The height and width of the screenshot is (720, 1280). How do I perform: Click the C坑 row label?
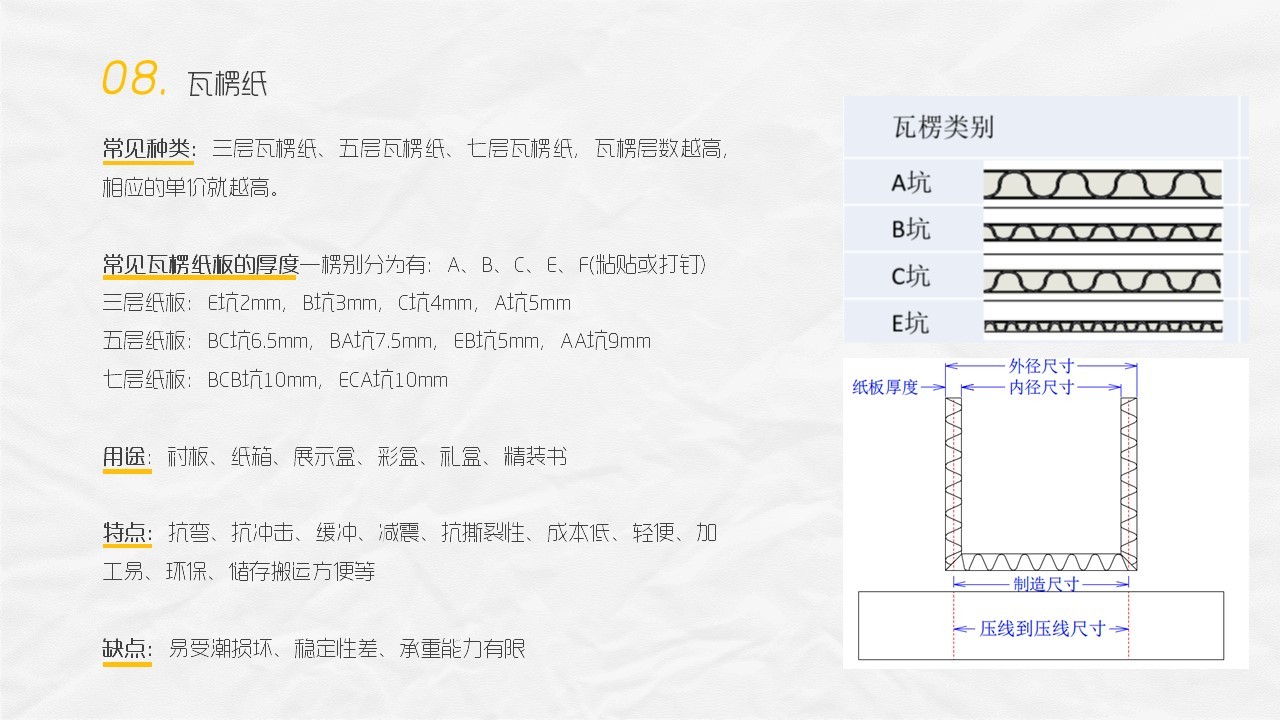(x=911, y=276)
